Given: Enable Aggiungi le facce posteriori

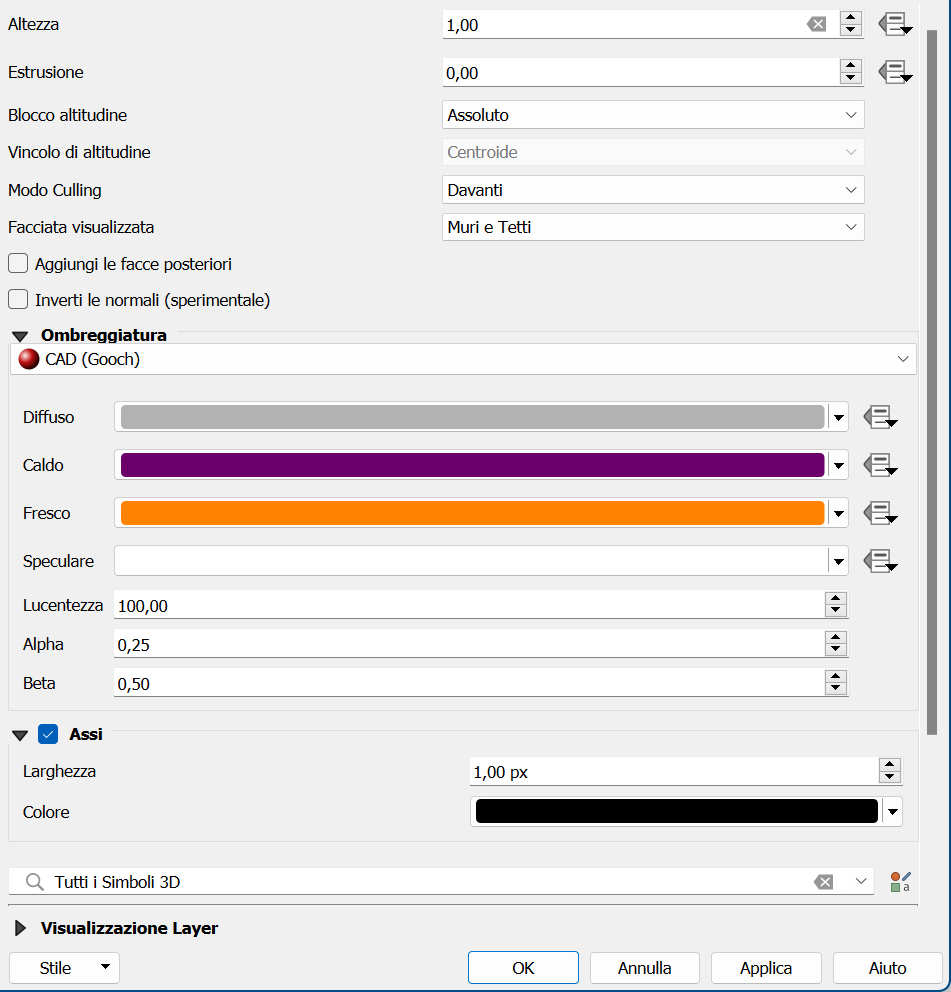Looking at the screenshot, I should tap(18, 263).
